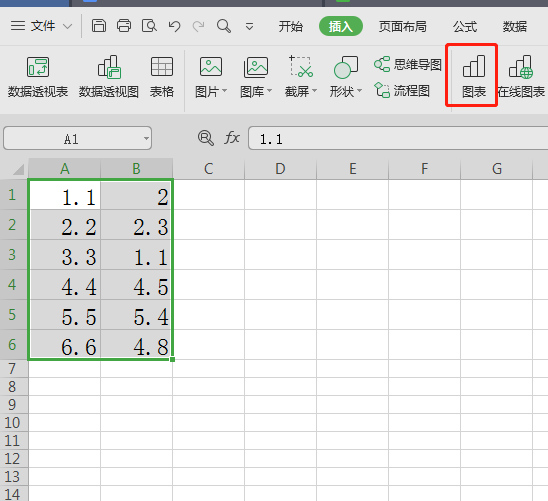This screenshot has height=501, width=548.
Task: Select row 3 header
Action: [14, 254]
